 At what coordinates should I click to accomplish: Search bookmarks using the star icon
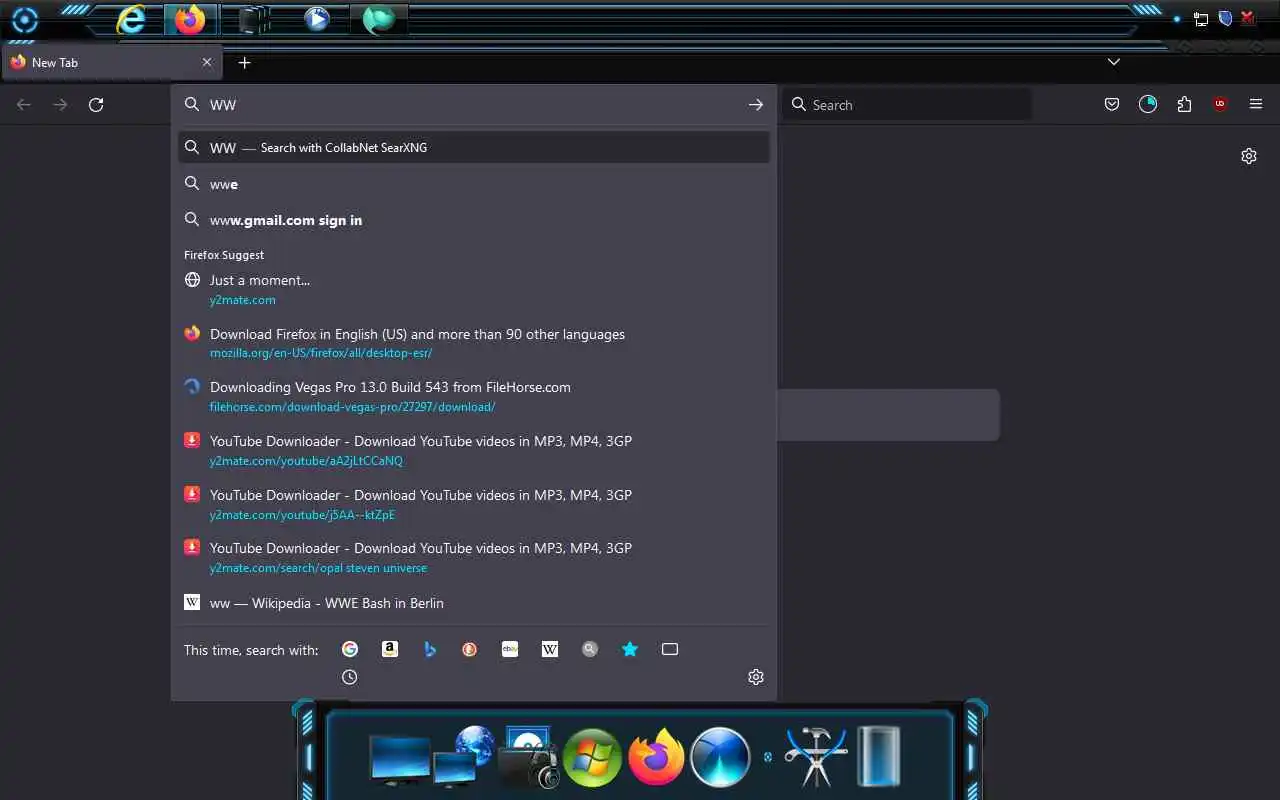(630, 649)
